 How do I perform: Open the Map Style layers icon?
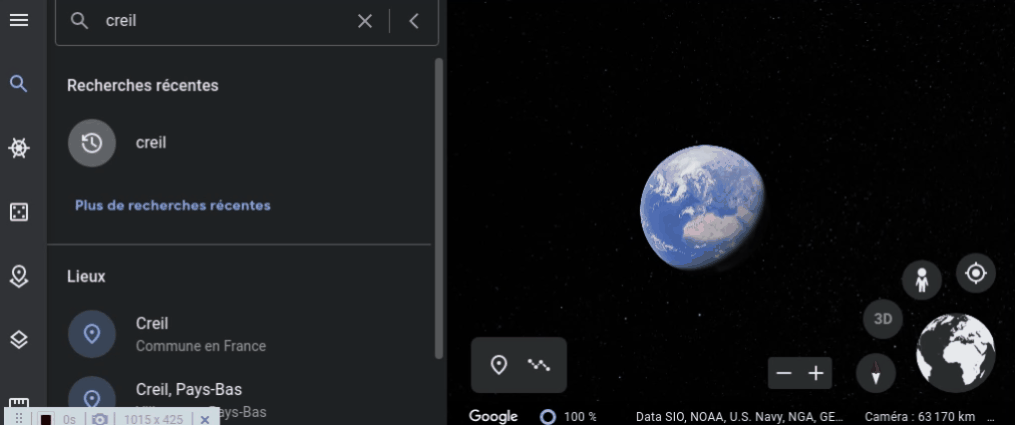coord(19,339)
